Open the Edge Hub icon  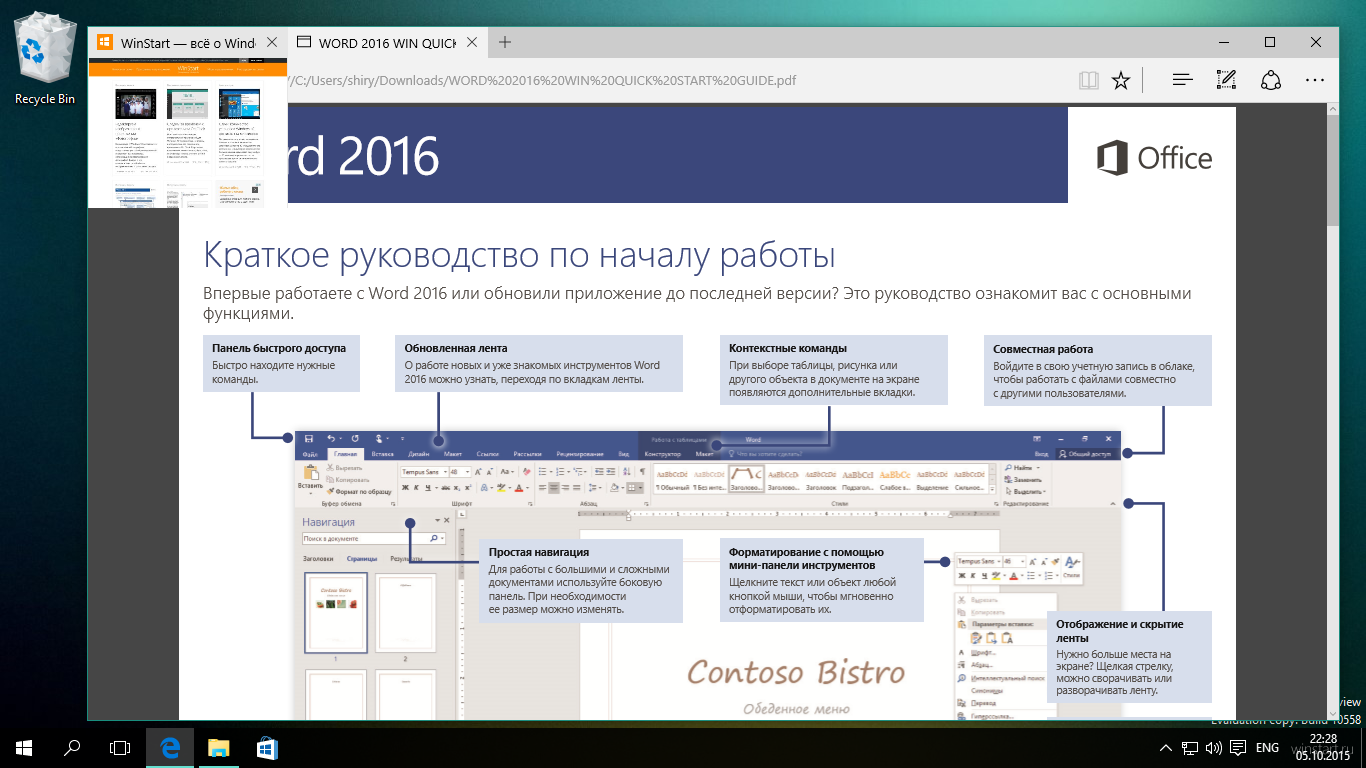pos(1182,81)
